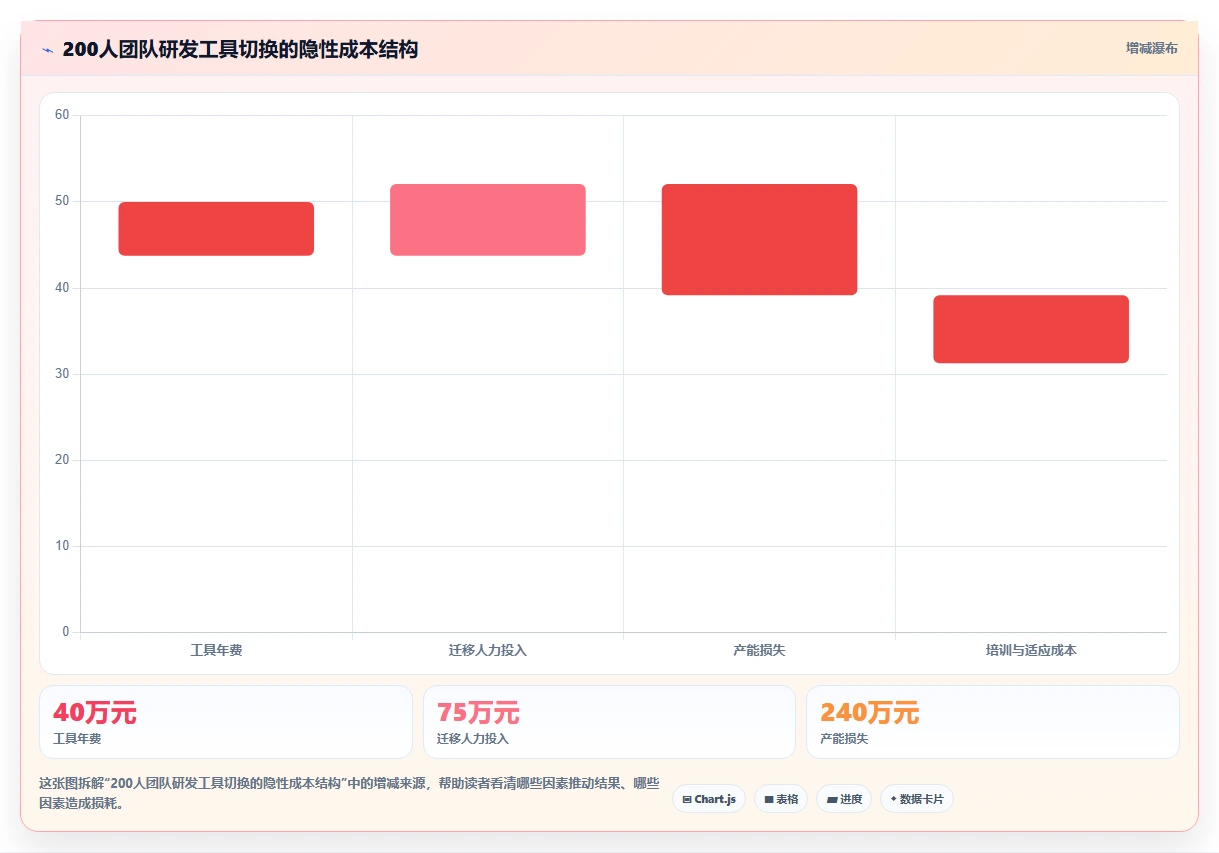
Task: Click the y-axis value 10
Action: (x=62, y=546)
